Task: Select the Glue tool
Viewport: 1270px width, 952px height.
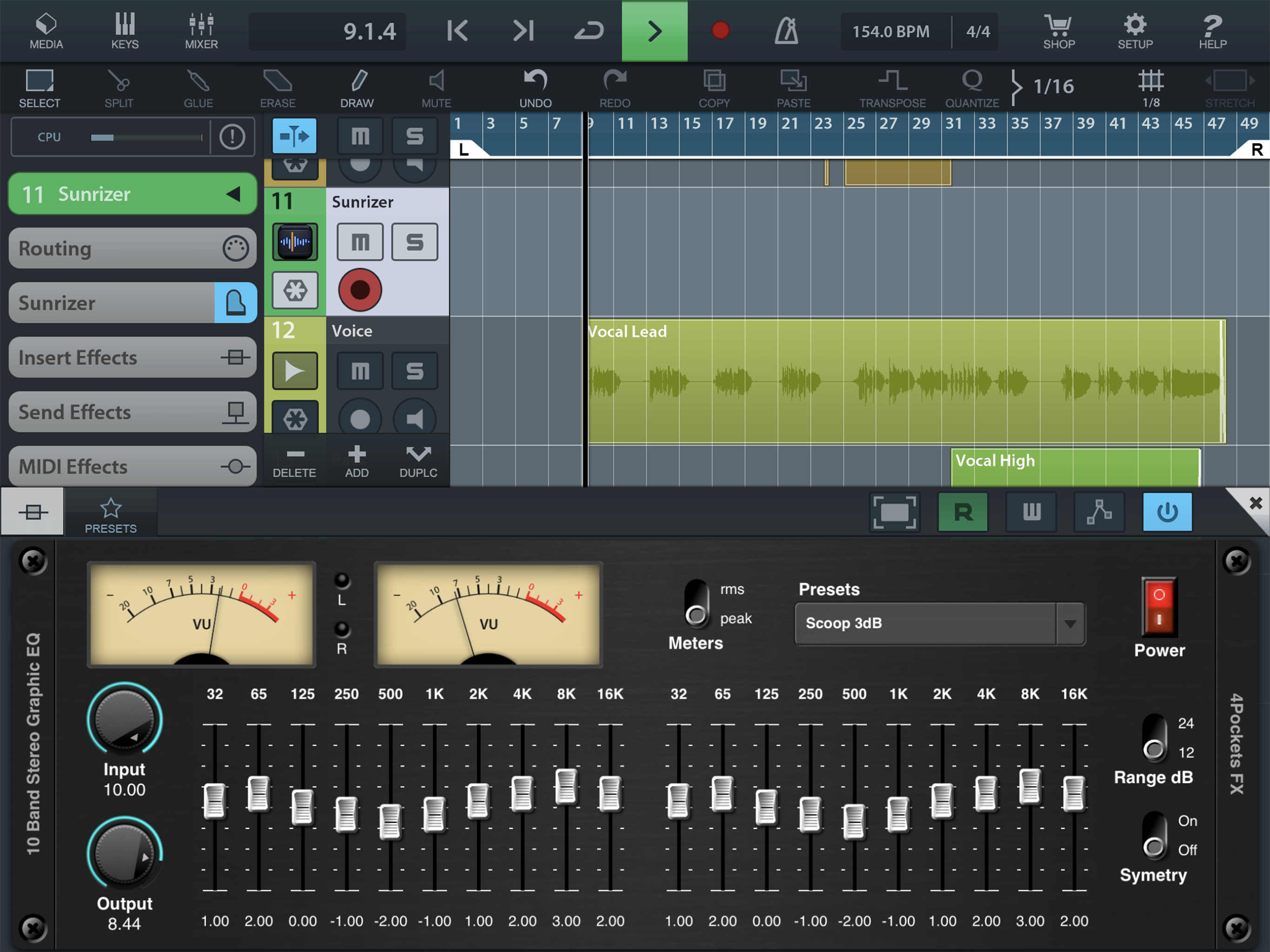Action: click(x=198, y=88)
